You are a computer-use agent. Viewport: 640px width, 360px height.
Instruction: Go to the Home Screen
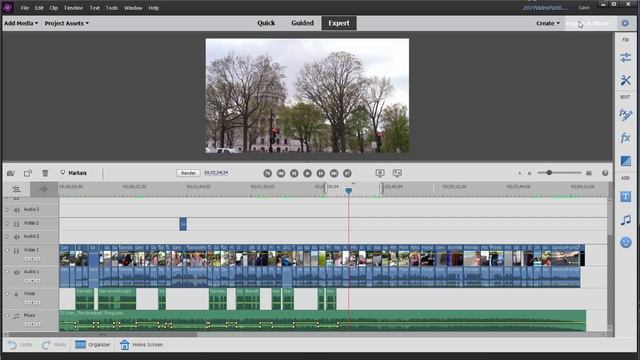pos(141,345)
